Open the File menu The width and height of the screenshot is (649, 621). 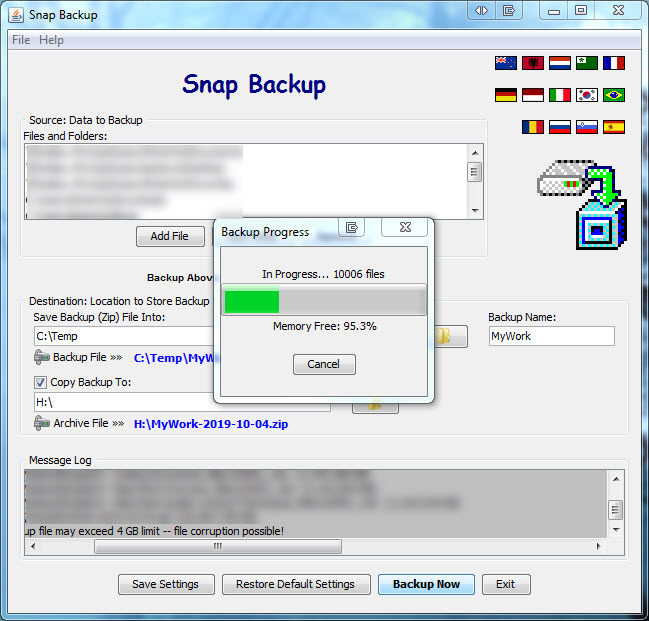click(x=21, y=40)
